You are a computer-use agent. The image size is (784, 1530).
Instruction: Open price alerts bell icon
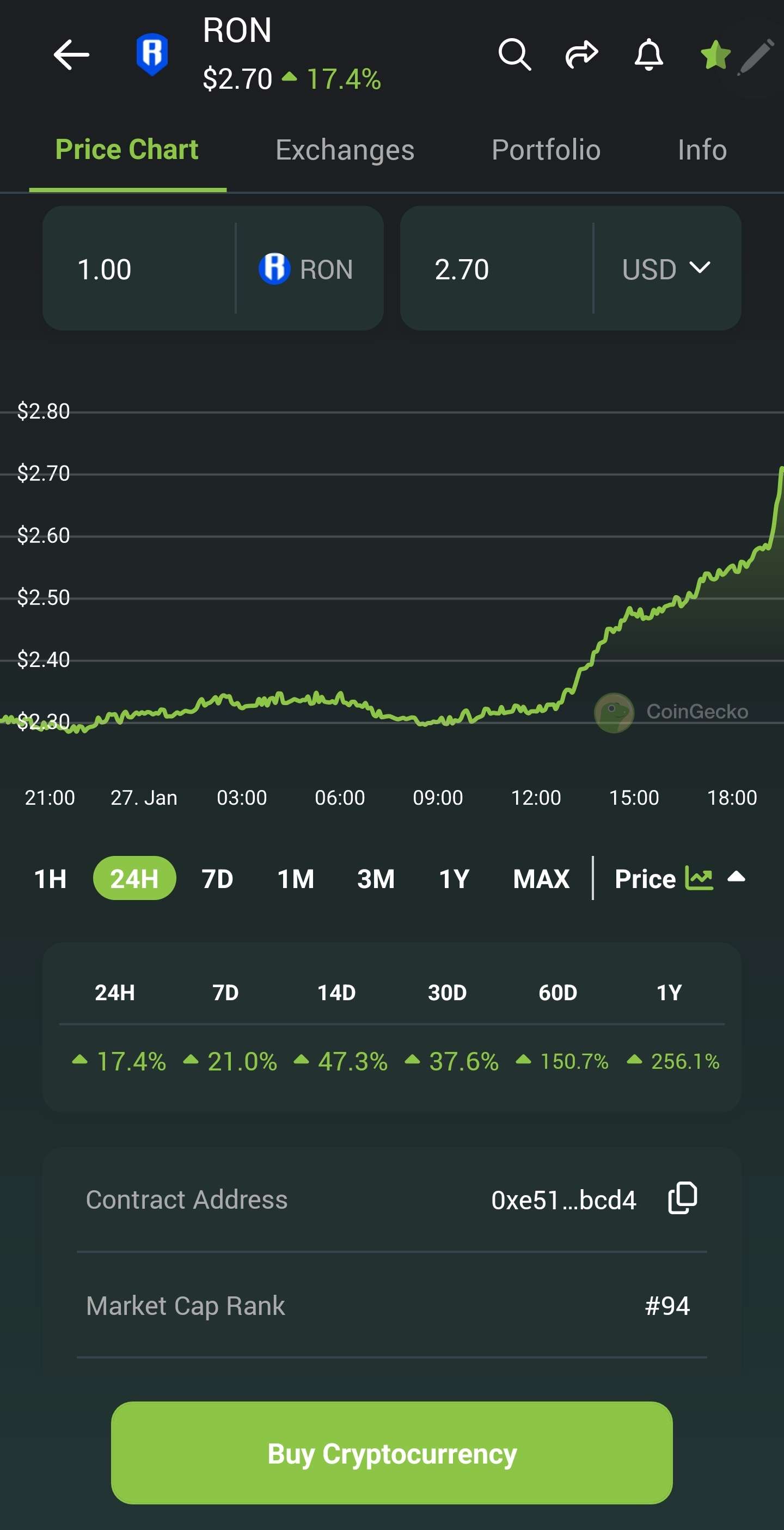(648, 54)
